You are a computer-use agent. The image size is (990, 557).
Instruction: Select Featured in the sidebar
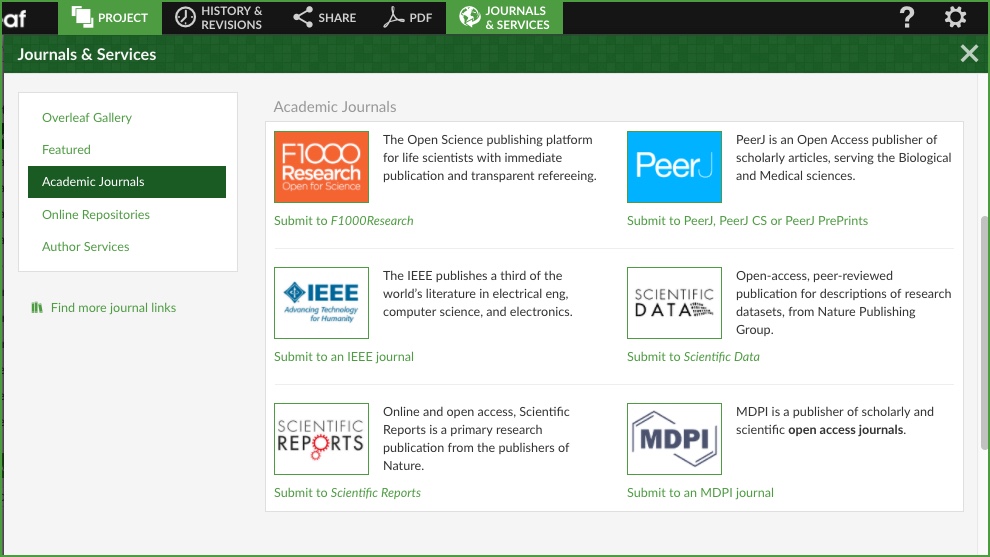[66, 150]
